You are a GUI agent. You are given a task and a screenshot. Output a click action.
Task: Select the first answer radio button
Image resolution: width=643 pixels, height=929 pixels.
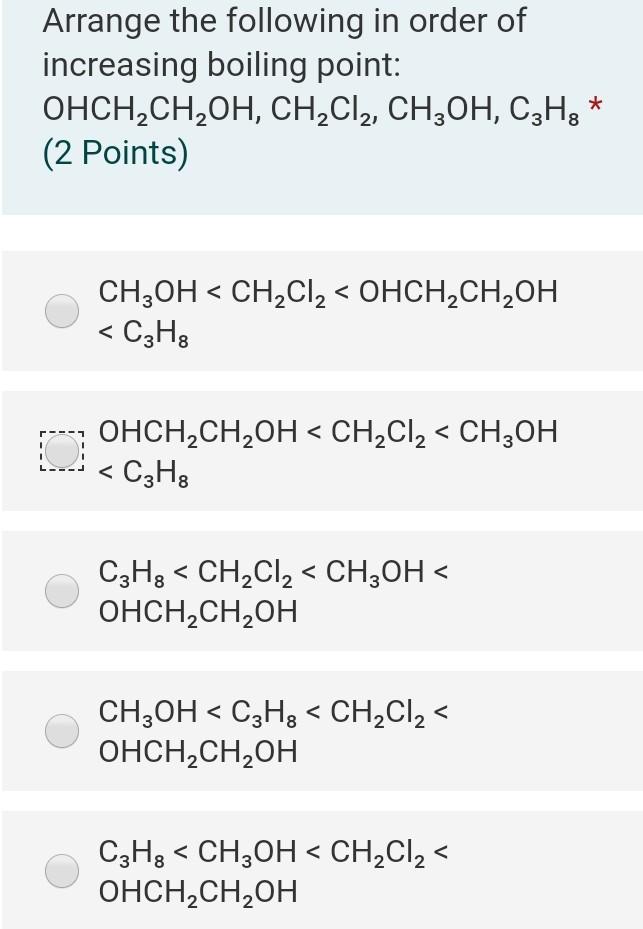pos(62,310)
